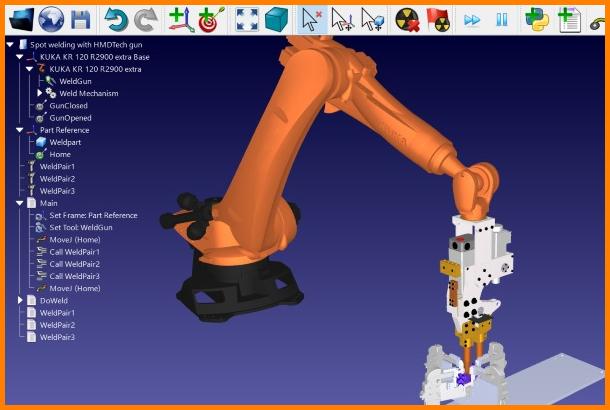Open the online library globe icon
The height and width of the screenshot is (410, 610).
[51, 19]
